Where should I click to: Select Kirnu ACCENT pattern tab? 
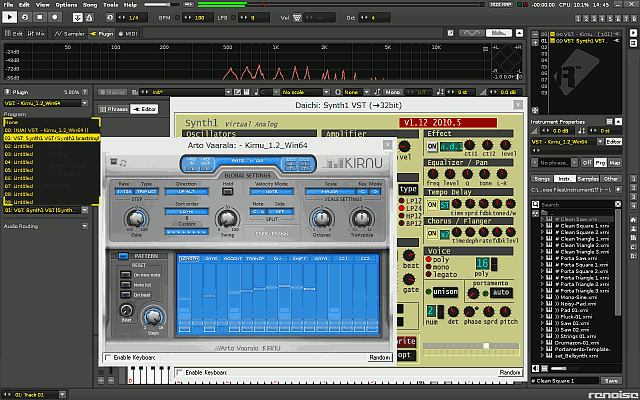coord(233,259)
